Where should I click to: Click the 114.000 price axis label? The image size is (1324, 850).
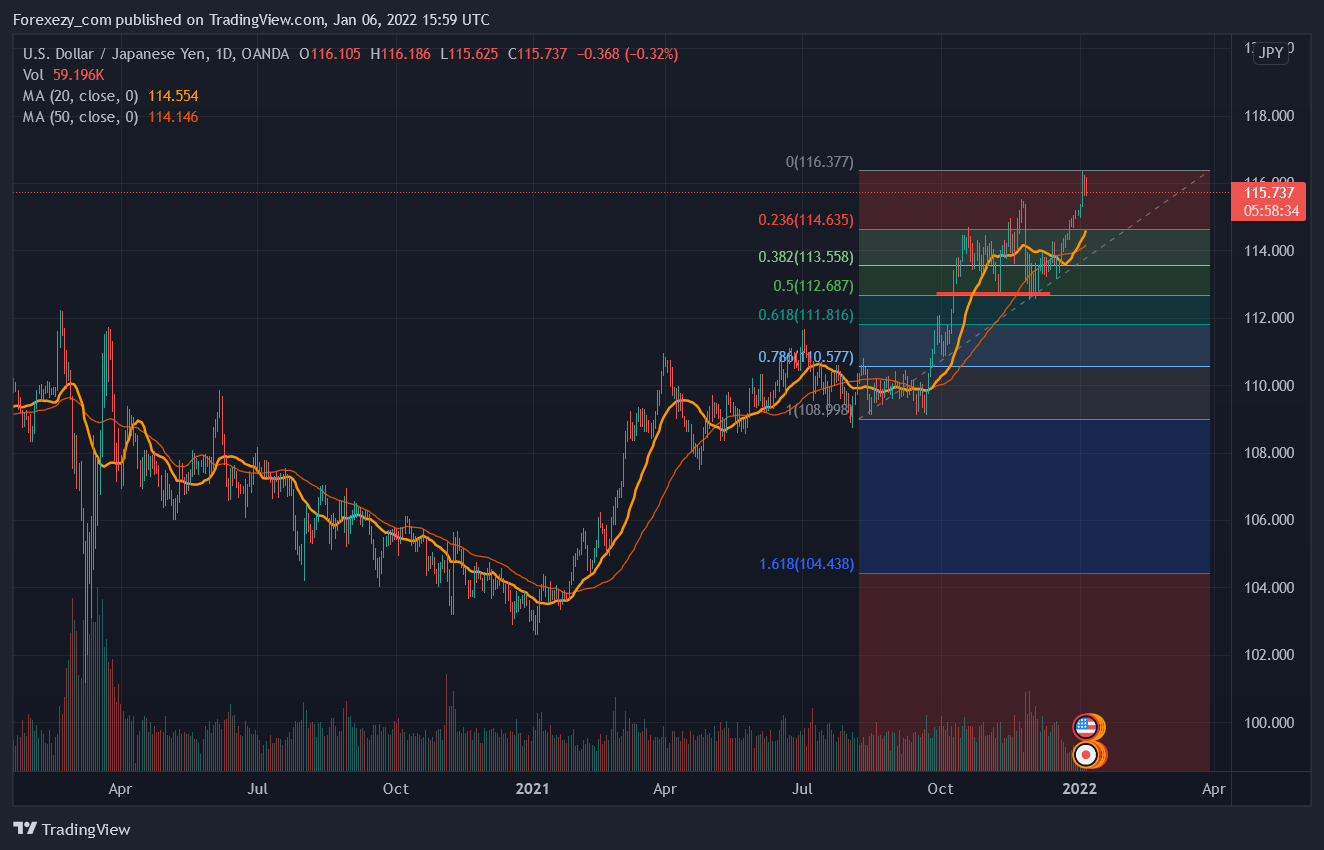pyautogui.click(x=1269, y=251)
